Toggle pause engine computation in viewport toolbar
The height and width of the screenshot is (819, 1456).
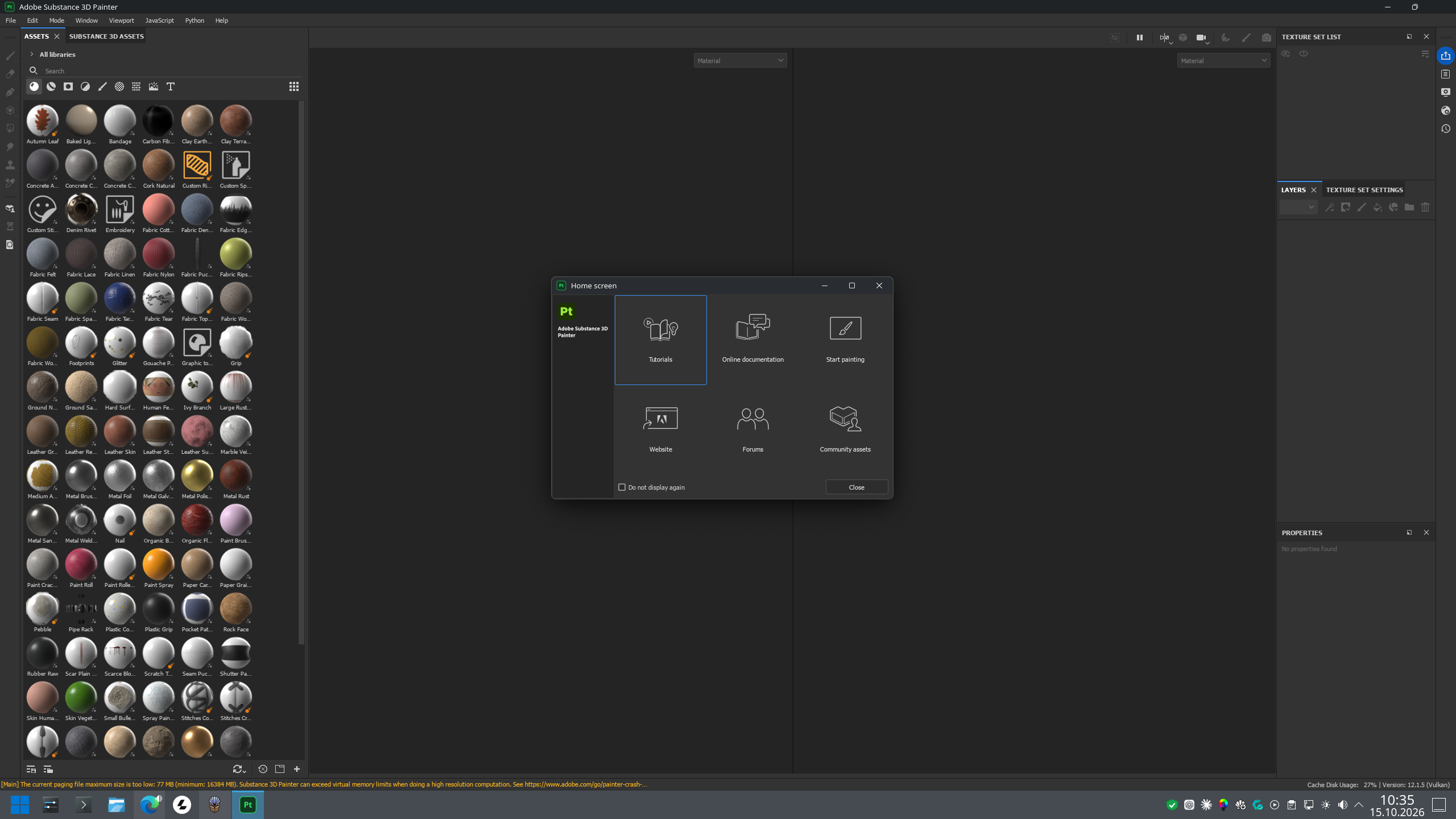click(1140, 38)
